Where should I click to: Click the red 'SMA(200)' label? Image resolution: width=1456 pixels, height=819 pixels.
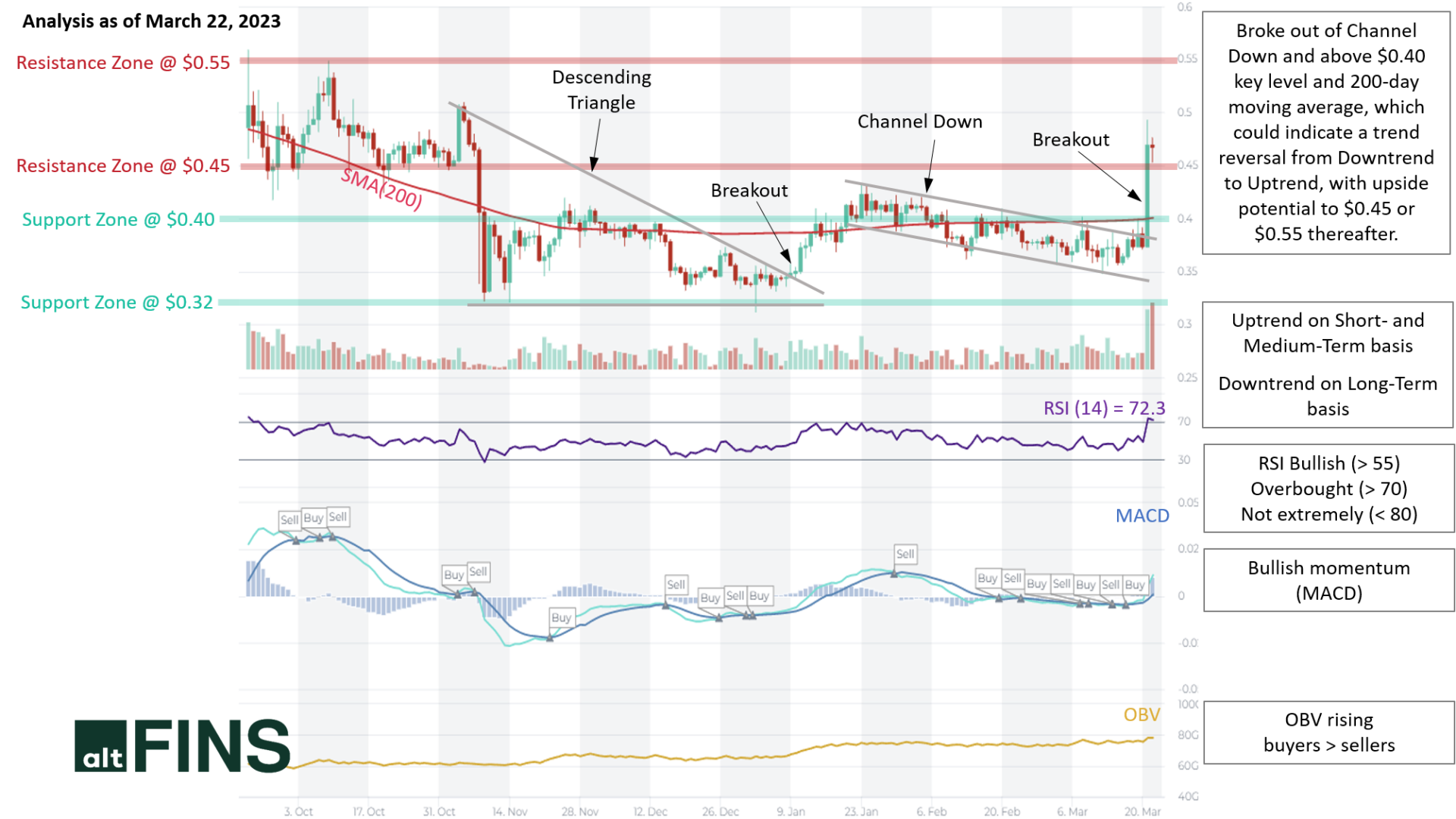[381, 188]
